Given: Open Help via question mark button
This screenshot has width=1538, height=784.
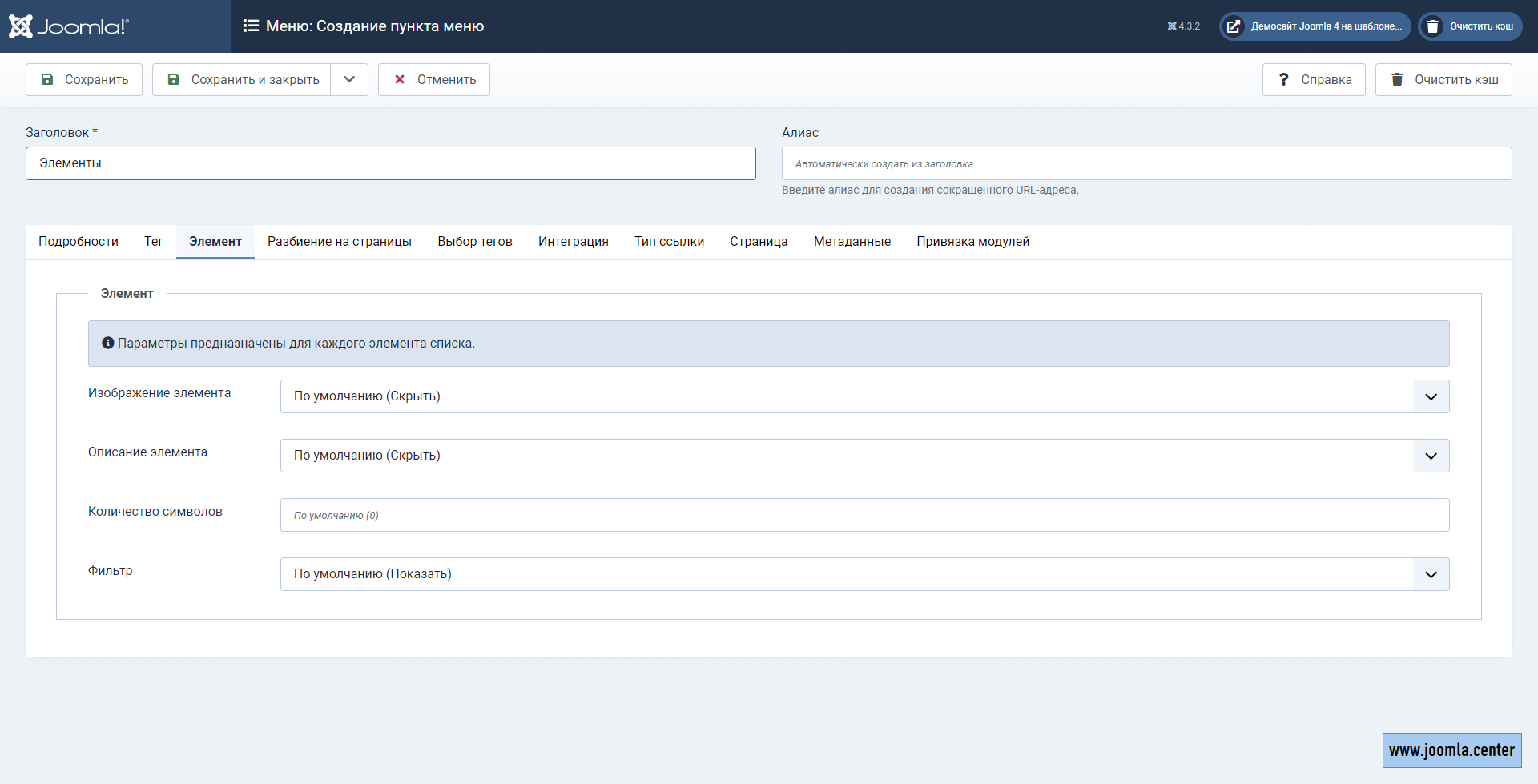Looking at the screenshot, I should (1314, 80).
